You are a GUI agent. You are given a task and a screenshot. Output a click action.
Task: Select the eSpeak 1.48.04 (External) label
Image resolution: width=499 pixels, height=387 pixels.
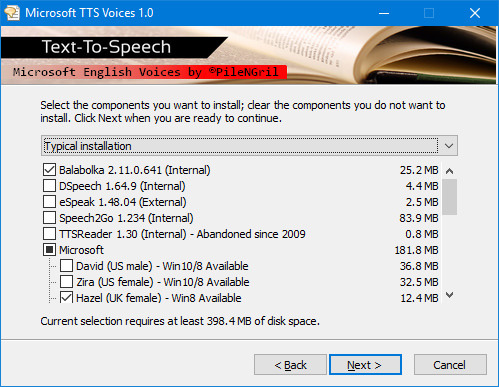123,202
